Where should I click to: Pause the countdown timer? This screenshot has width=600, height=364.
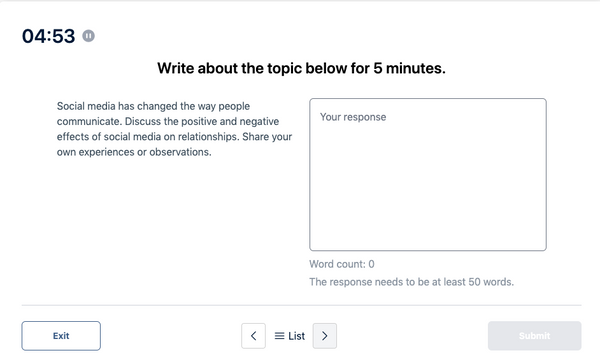pyautogui.click(x=88, y=36)
